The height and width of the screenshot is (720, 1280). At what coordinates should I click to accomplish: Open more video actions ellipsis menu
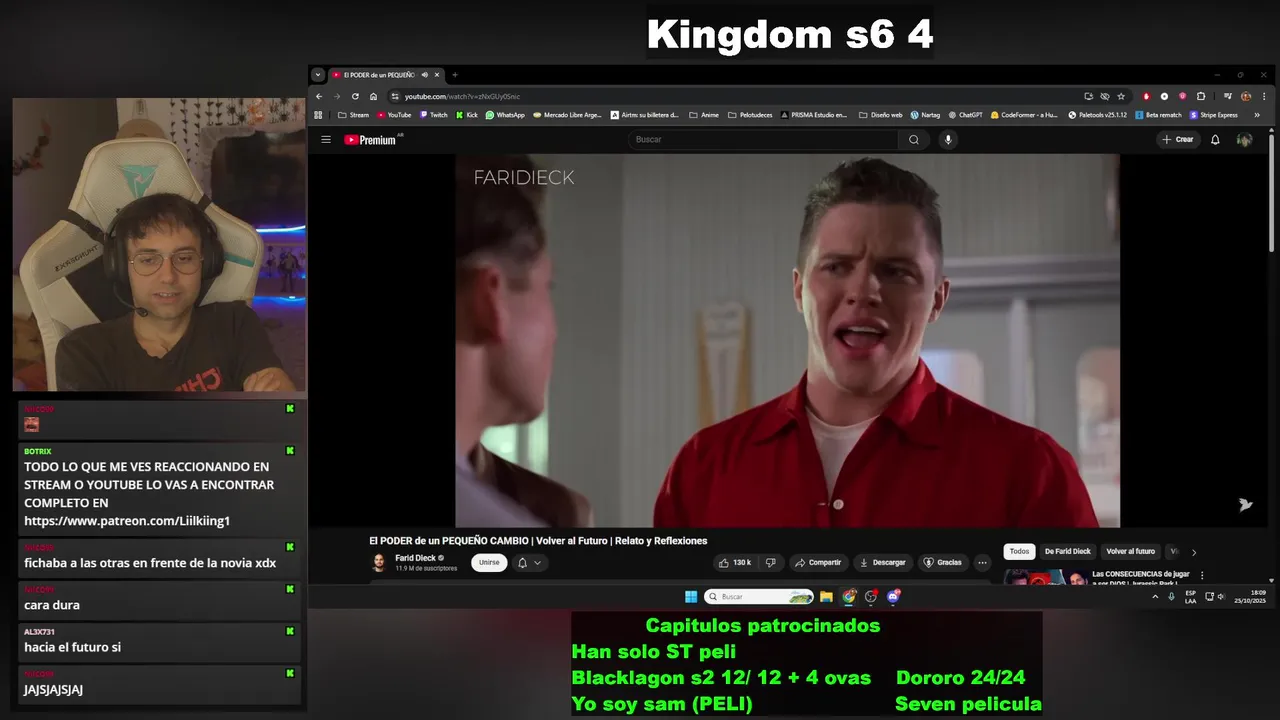click(982, 563)
